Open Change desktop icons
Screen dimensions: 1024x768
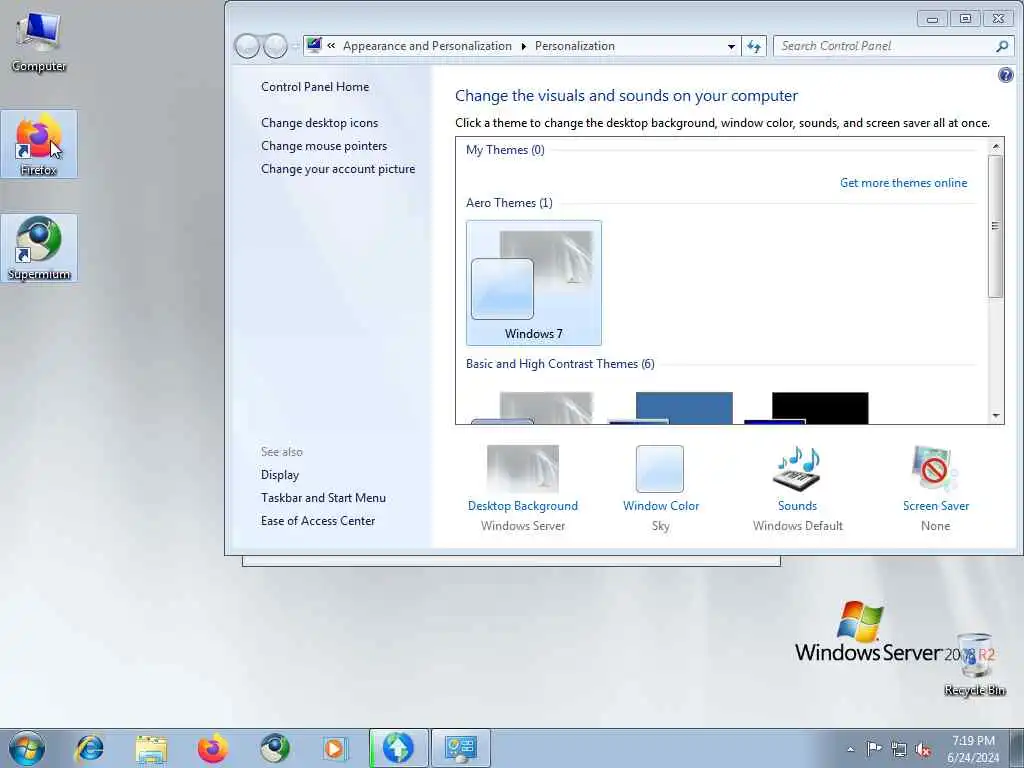pyautogui.click(x=319, y=123)
